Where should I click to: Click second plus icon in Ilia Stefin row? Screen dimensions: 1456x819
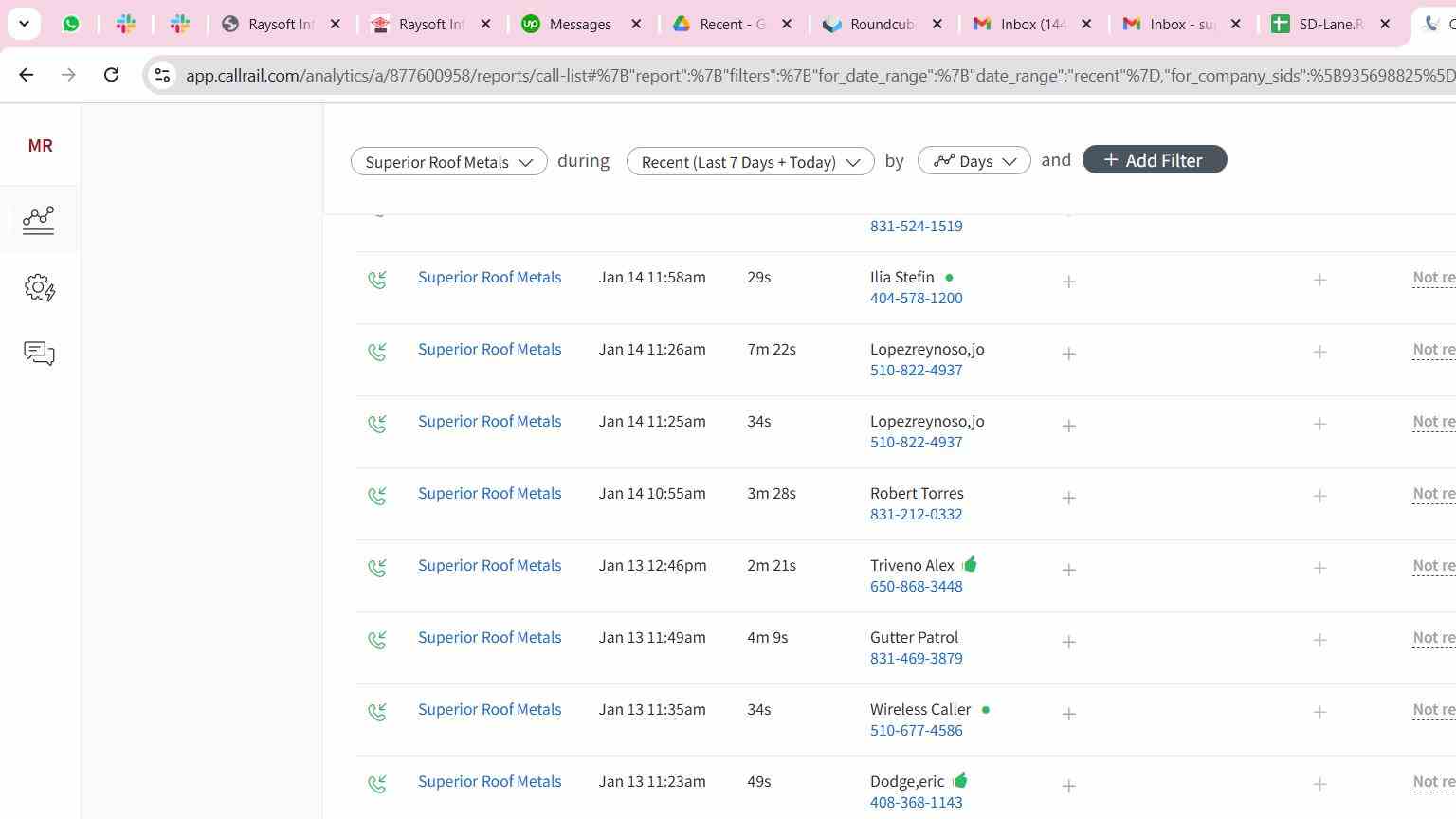point(1319,280)
